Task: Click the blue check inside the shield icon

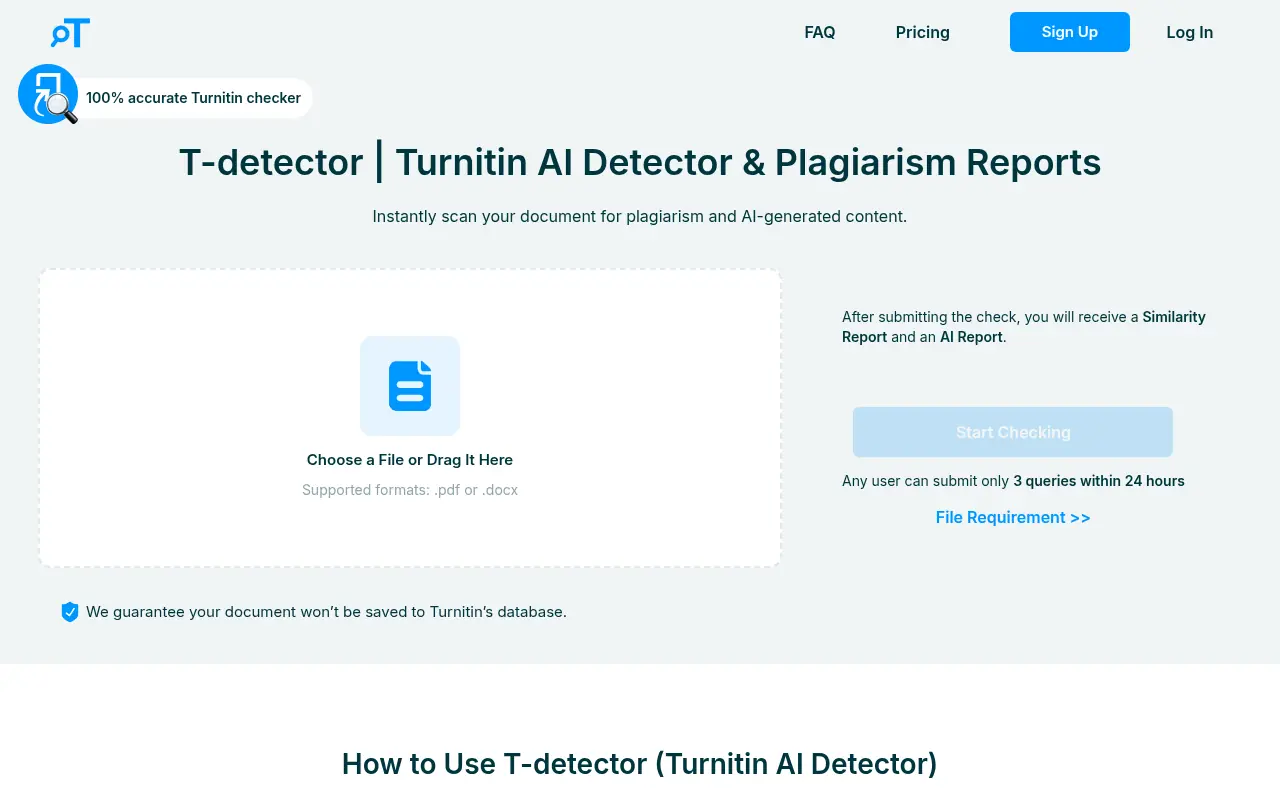Action: click(70, 612)
